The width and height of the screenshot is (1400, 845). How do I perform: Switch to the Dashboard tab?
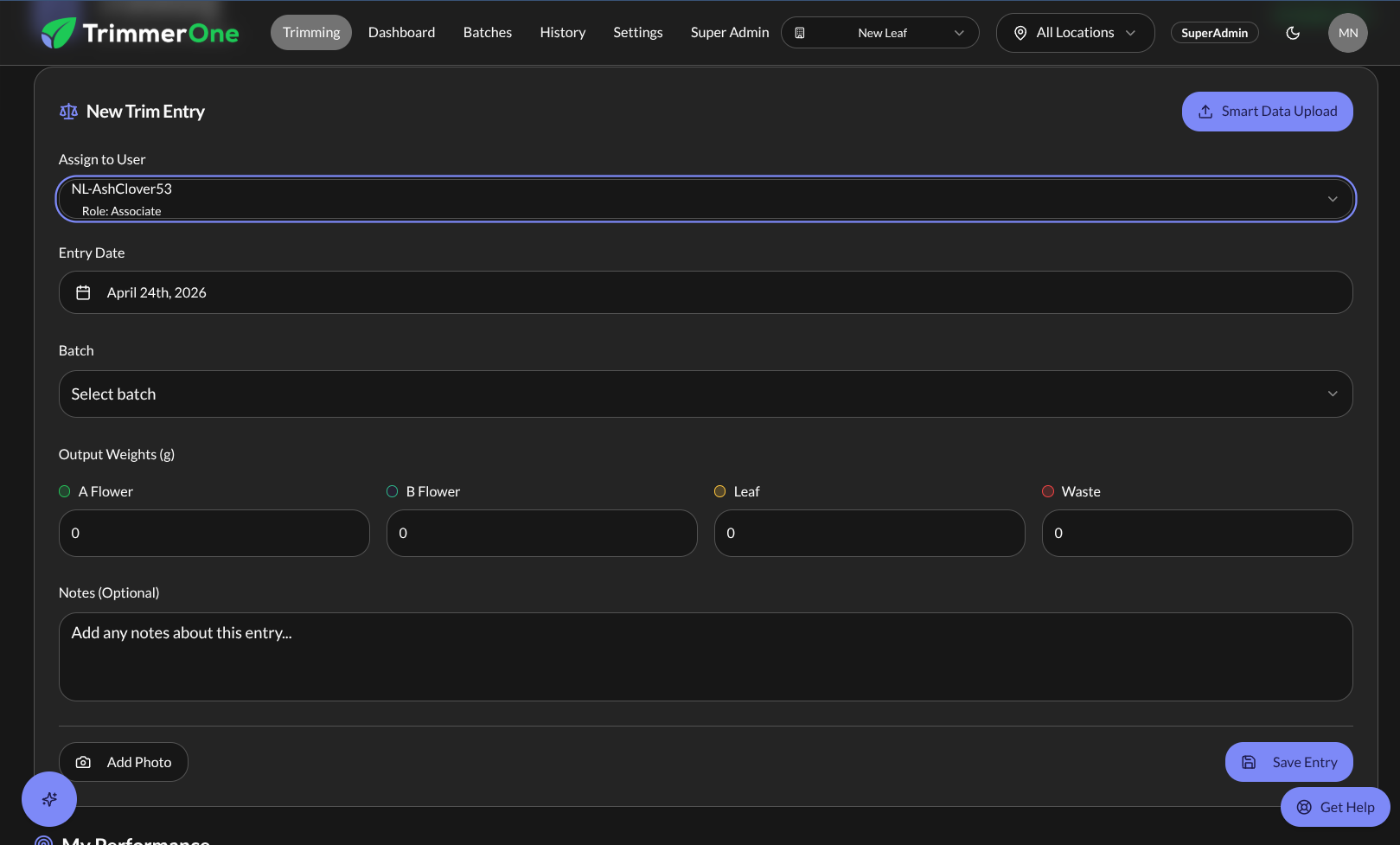(x=401, y=32)
